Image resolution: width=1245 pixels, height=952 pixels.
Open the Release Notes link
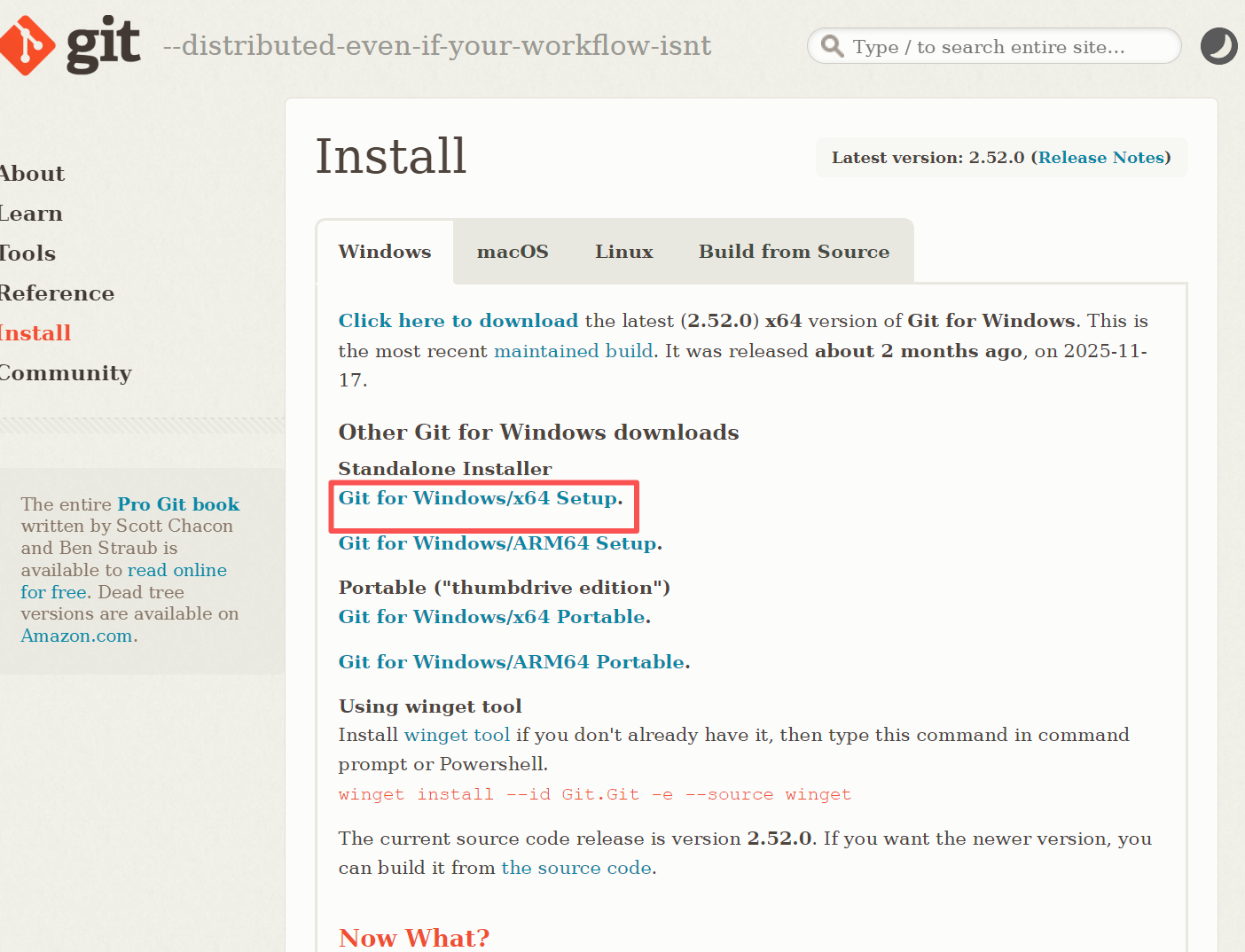[1100, 158]
